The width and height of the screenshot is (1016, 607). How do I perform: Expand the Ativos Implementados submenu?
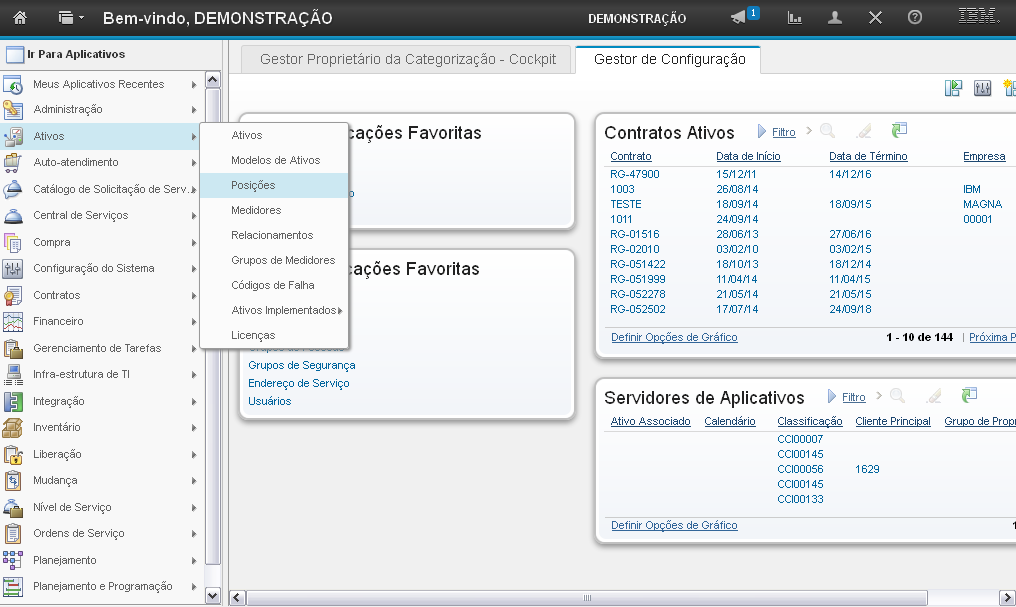(x=287, y=310)
